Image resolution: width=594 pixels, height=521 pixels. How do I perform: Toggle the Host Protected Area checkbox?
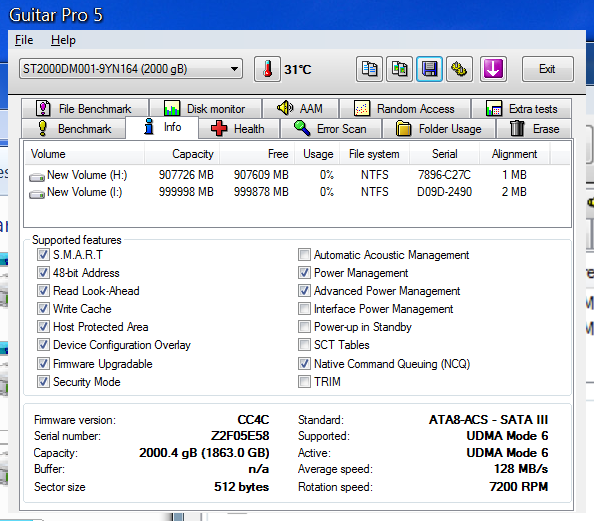click(x=43, y=326)
